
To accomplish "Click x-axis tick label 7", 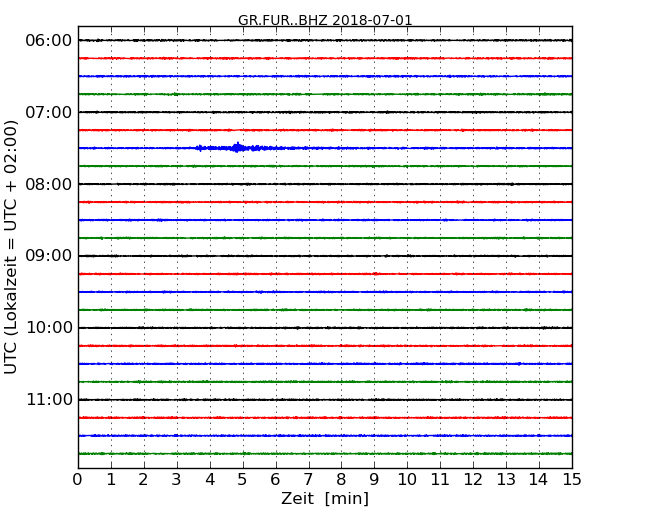I will click(308, 480).
